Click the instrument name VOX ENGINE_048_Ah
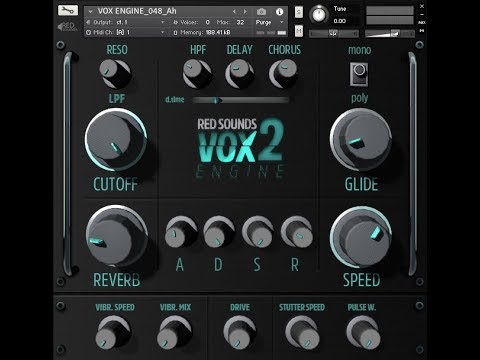This screenshot has width=480, height=360. click(137, 11)
